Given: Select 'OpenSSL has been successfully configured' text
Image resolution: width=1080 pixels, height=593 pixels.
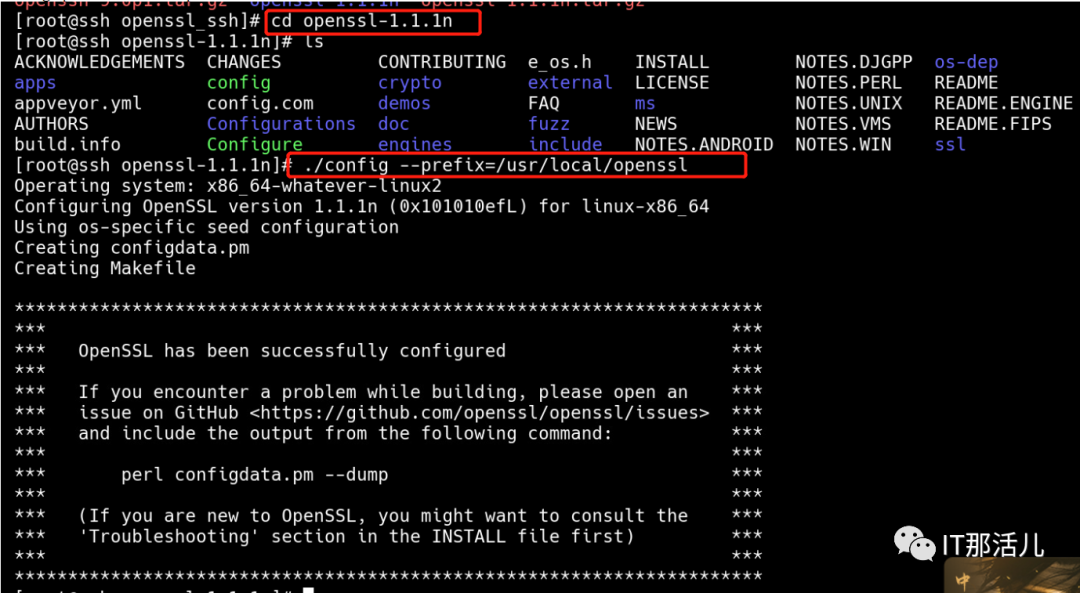Looking at the screenshot, I should click(x=292, y=351).
